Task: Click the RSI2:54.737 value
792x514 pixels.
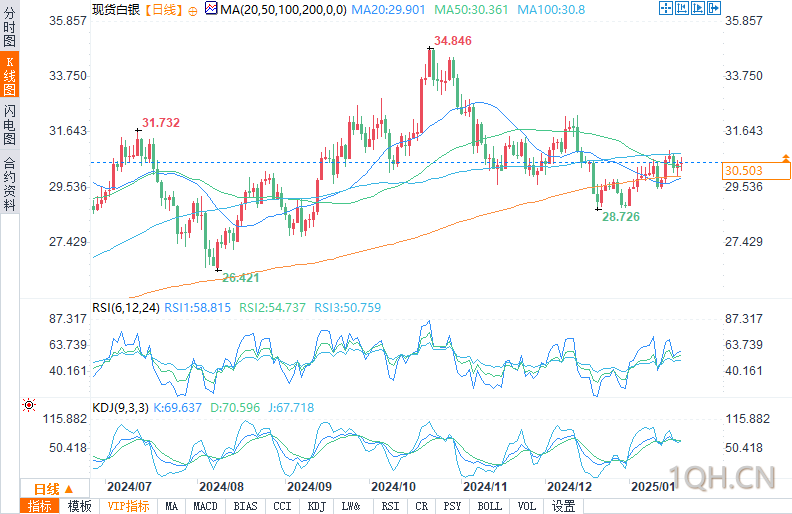Action: pyautogui.click(x=272, y=307)
